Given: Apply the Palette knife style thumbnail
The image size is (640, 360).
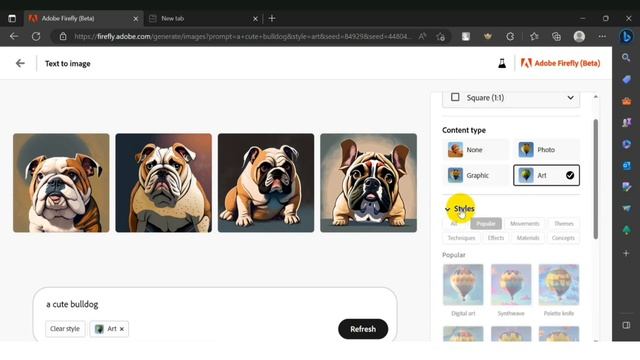Looking at the screenshot, I should (x=559, y=285).
